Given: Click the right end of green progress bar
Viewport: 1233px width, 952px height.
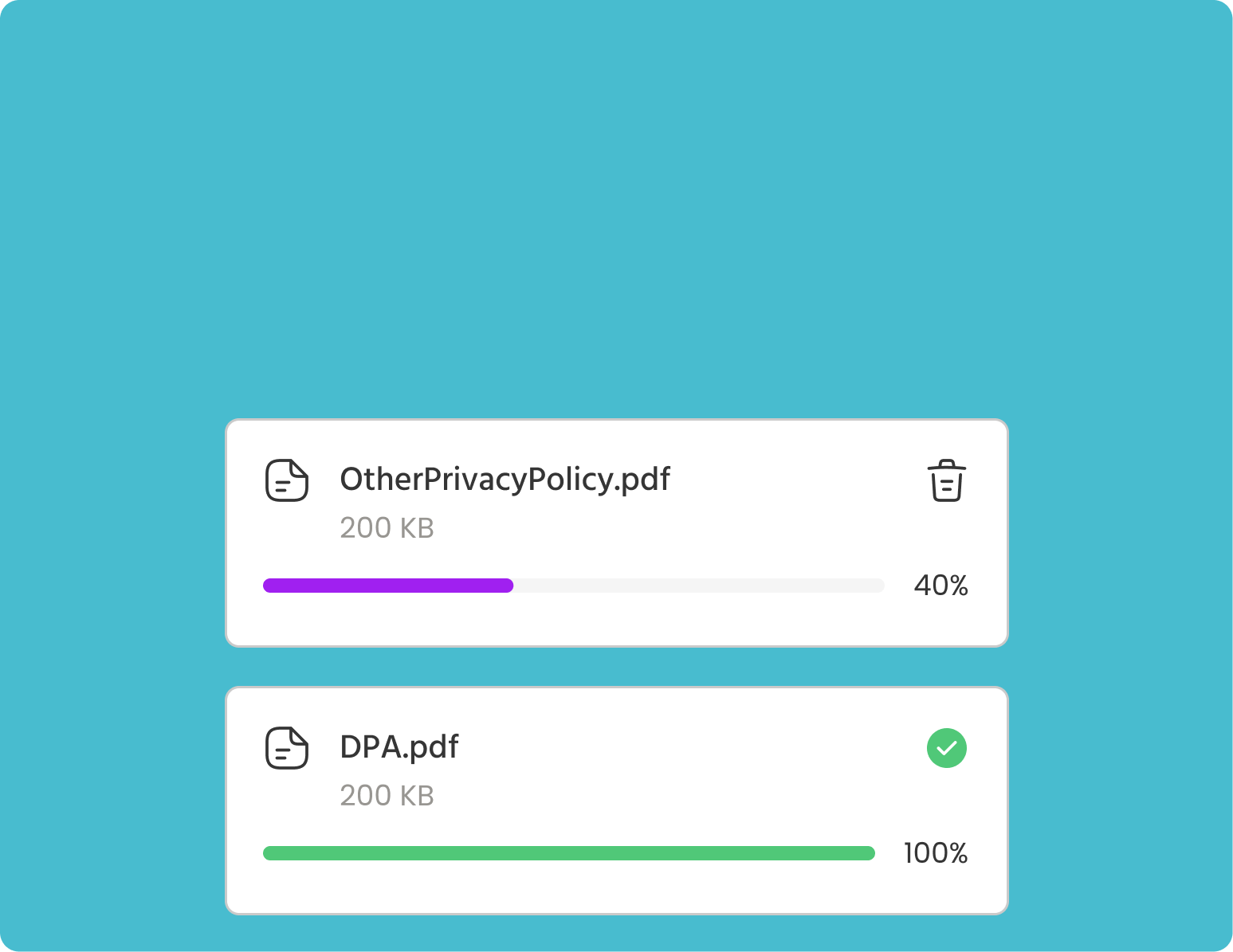Looking at the screenshot, I should [870, 853].
